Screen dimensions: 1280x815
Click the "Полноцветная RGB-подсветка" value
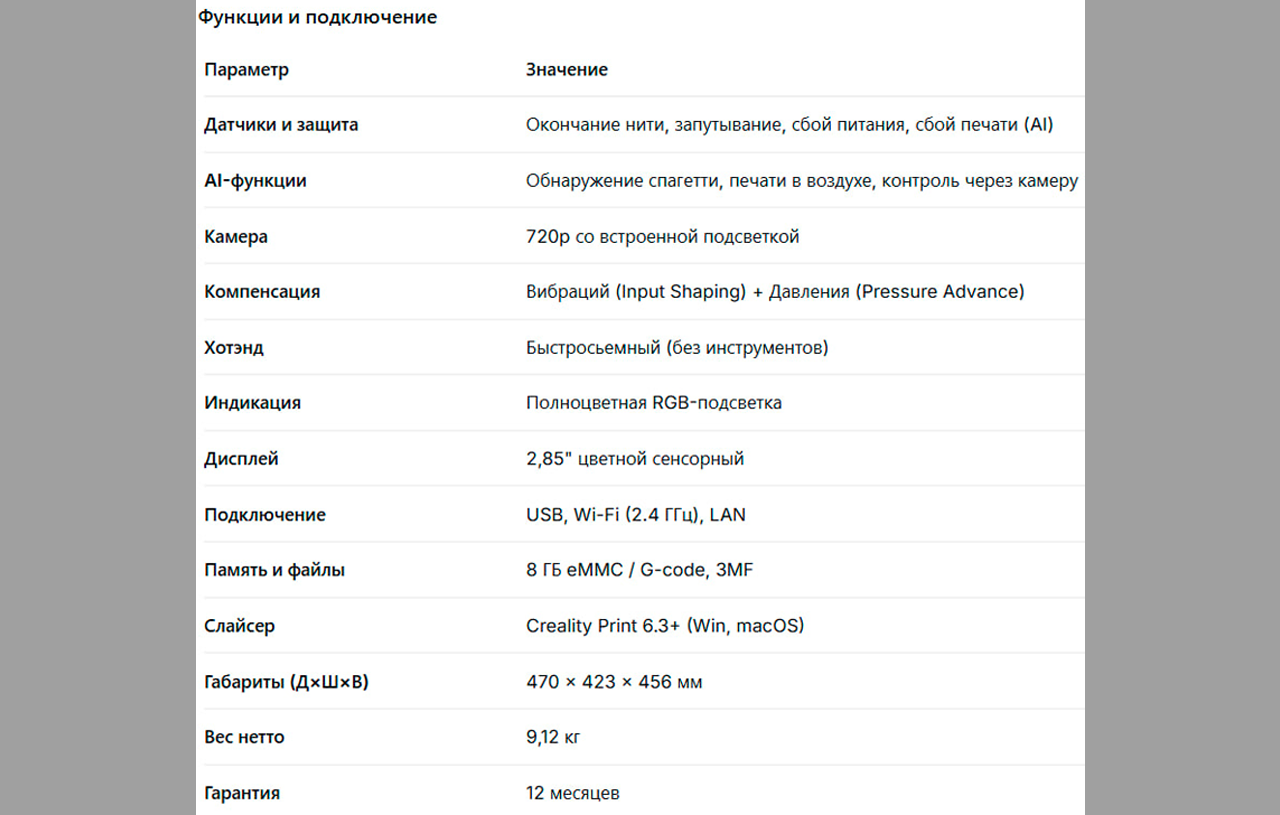[x=654, y=403]
